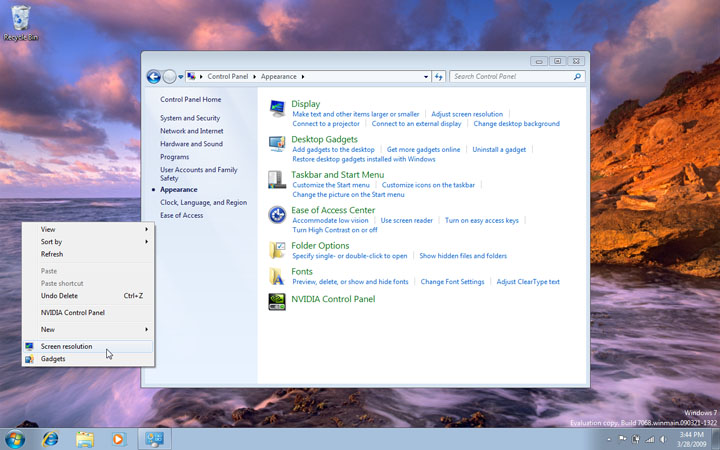This screenshot has width=720, height=450.
Task: Click the Taskbar and Start Menu icon
Action: 277,180
